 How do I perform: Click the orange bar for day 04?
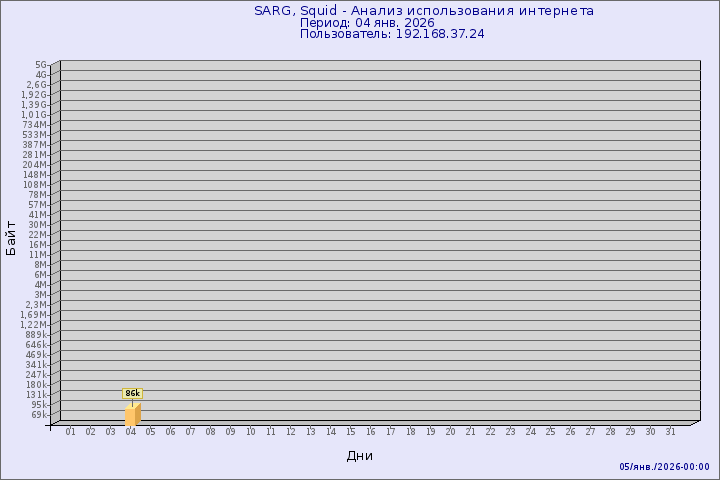click(132, 415)
